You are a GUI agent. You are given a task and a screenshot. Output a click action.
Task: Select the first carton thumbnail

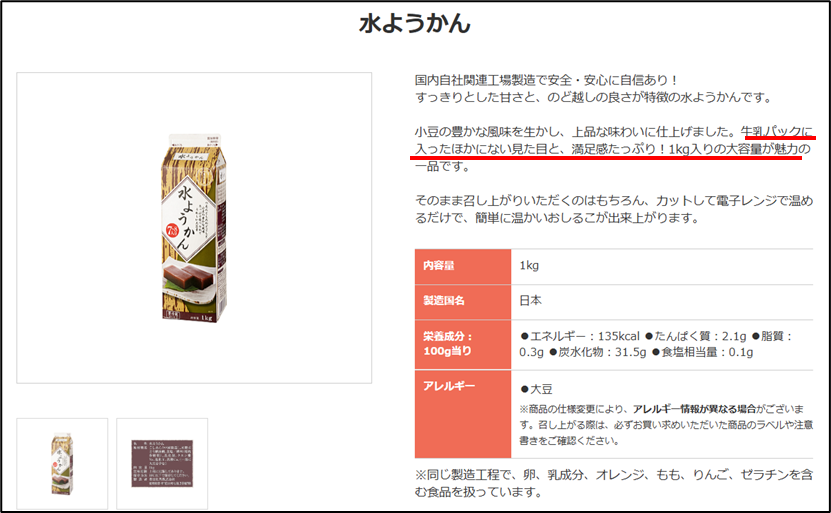(x=62, y=464)
